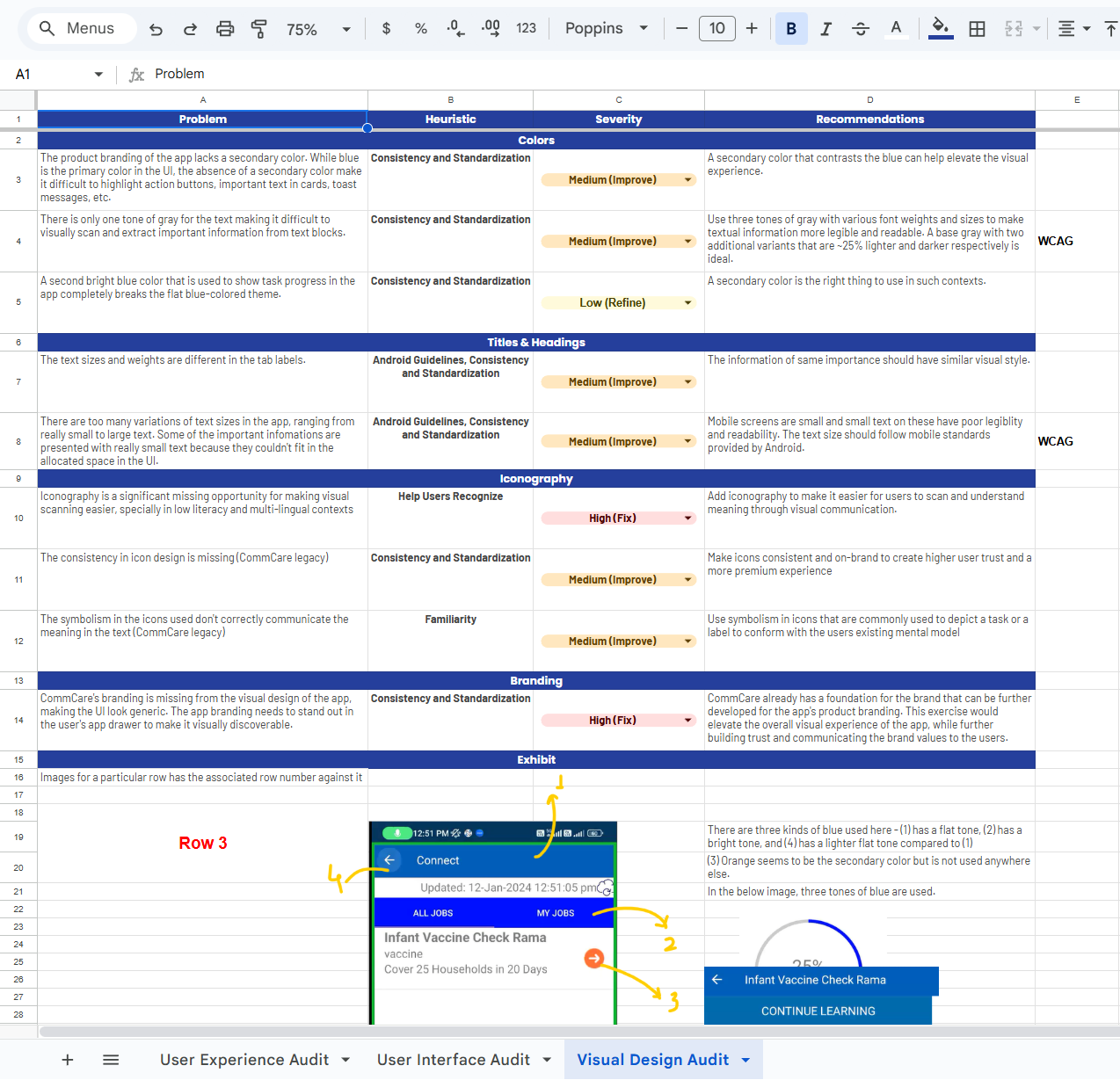Open the 75% zoom dropdown
This screenshot has height=1080, width=1120.
coord(318,29)
